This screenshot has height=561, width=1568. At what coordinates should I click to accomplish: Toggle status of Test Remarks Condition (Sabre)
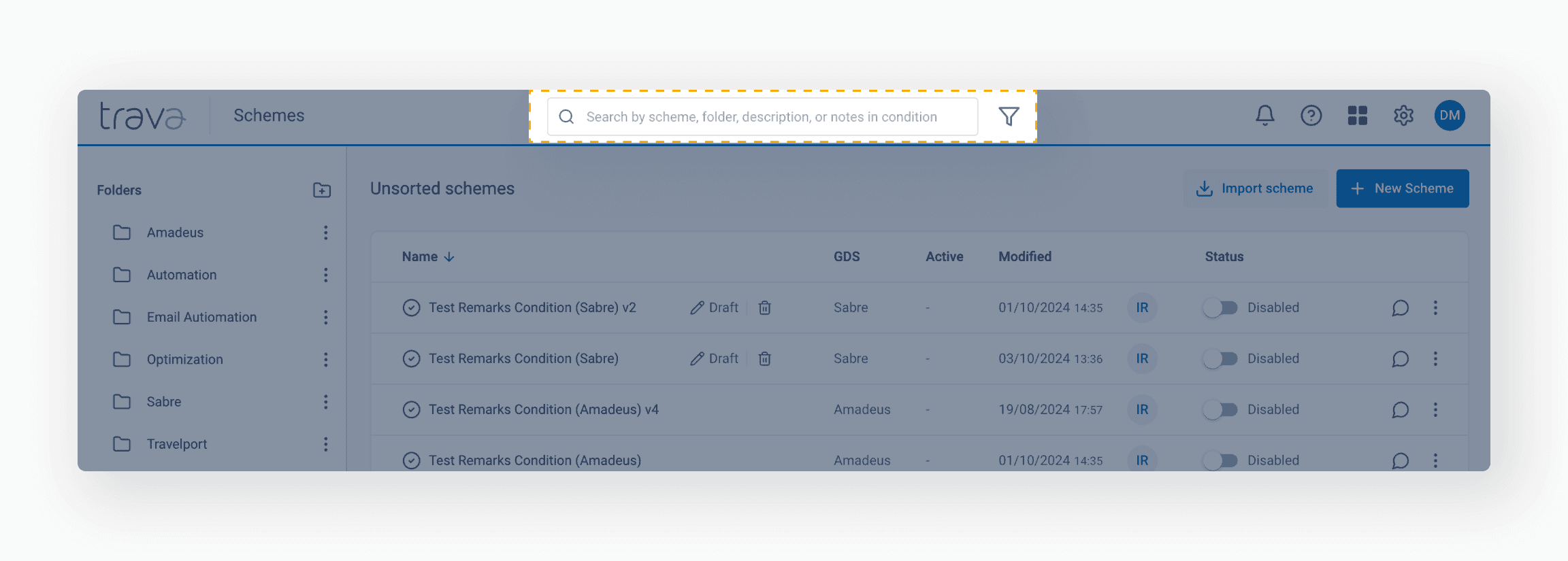pyautogui.click(x=1220, y=359)
